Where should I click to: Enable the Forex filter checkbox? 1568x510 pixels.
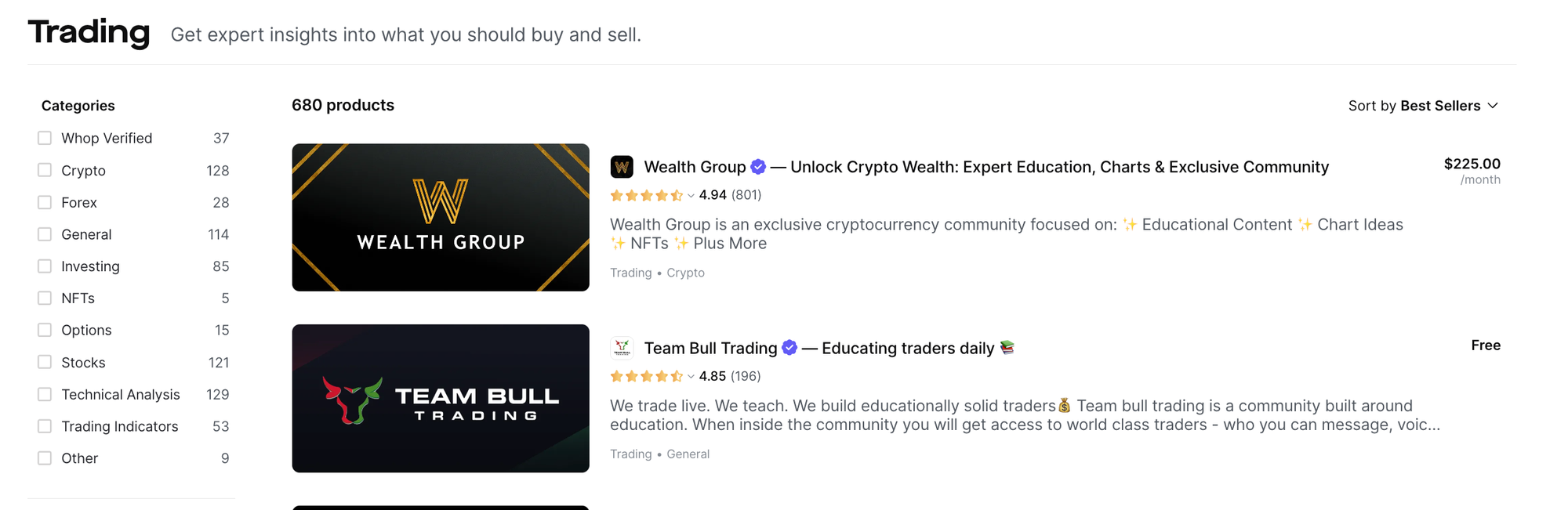tap(44, 202)
